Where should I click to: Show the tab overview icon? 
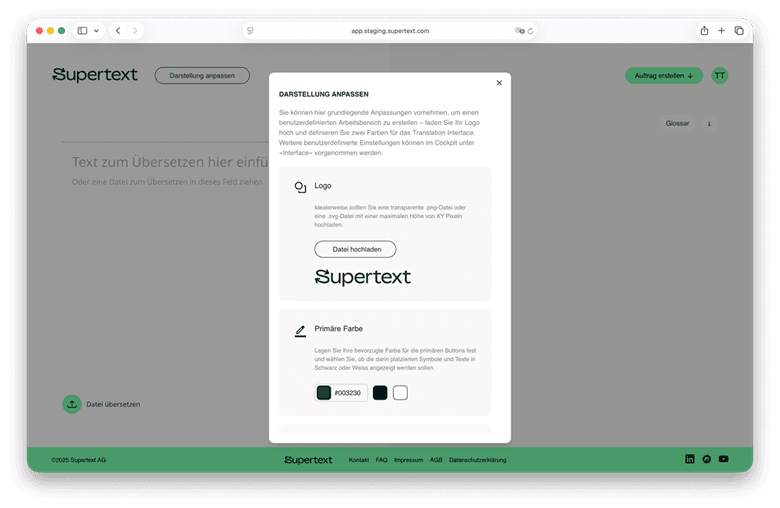click(739, 31)
